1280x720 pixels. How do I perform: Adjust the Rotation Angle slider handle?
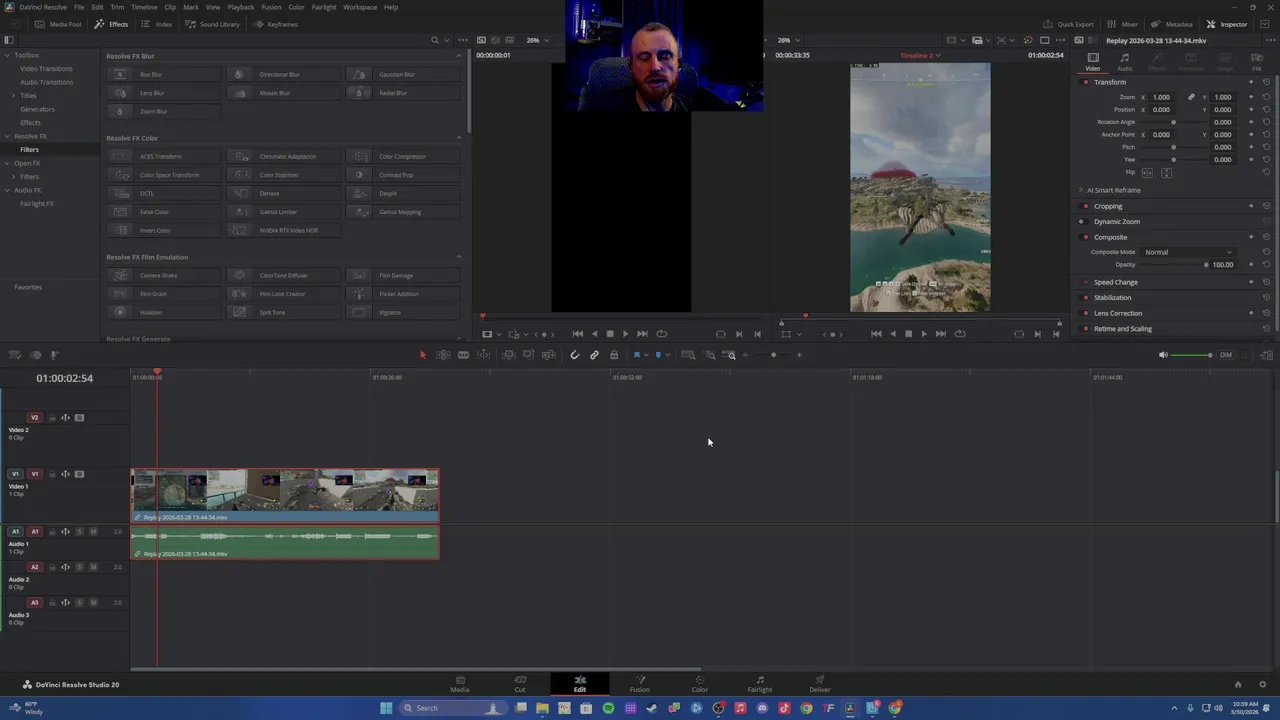(x=1173, y=122)
